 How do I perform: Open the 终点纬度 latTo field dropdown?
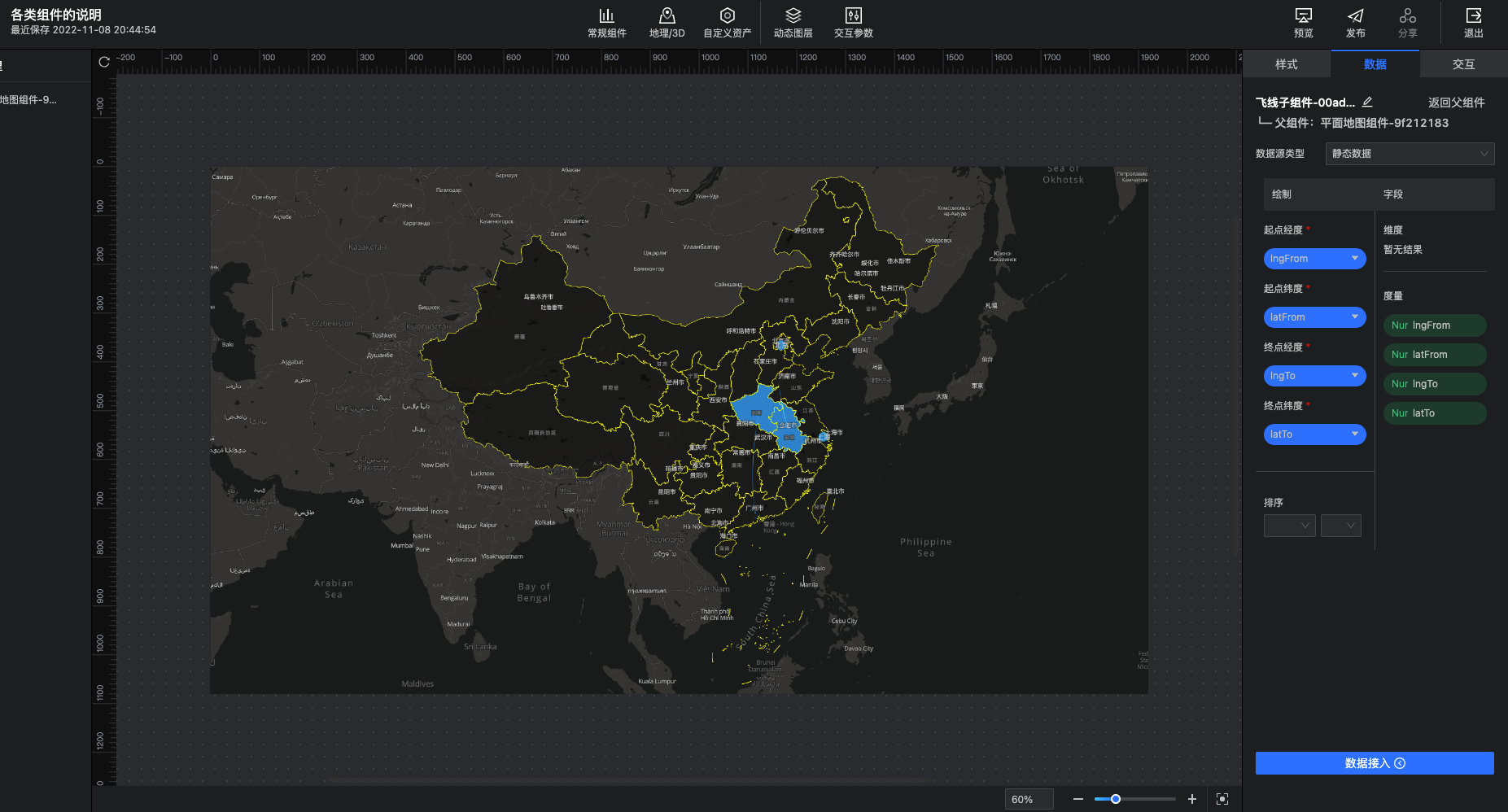(1314, 434)
